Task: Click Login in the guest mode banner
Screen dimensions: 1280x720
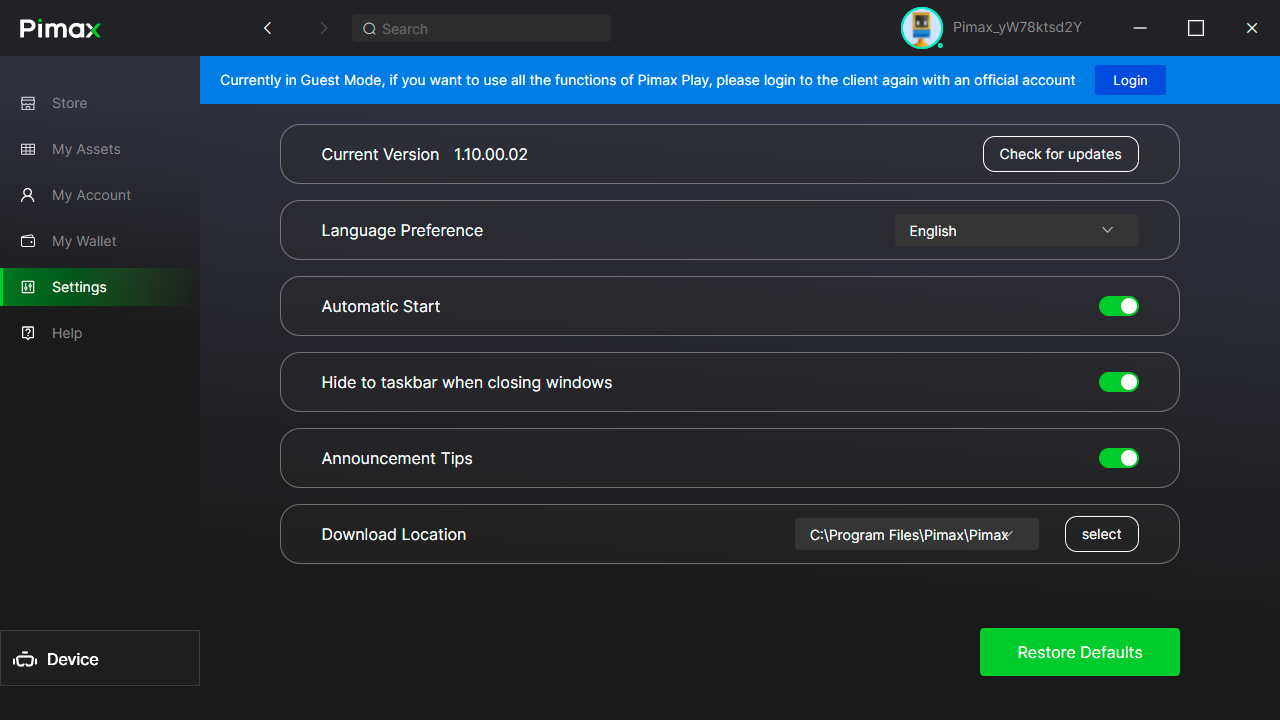Action: (1130, 80)
